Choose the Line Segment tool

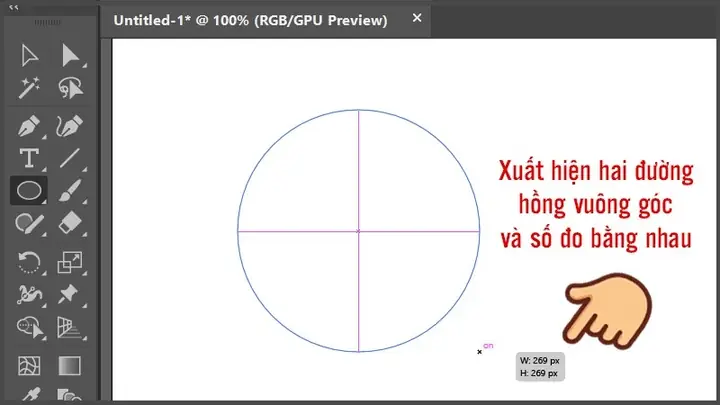click(x=70, y=158)
